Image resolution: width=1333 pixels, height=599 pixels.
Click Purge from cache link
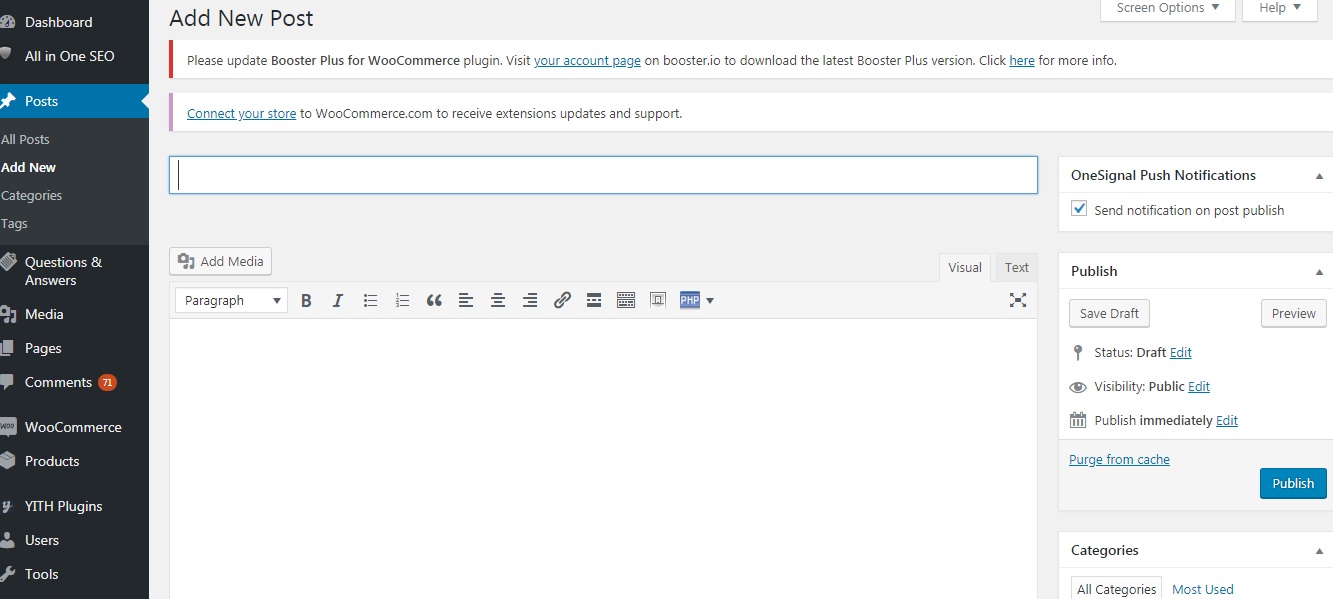pyautogui.click(x=1119, y=459)
